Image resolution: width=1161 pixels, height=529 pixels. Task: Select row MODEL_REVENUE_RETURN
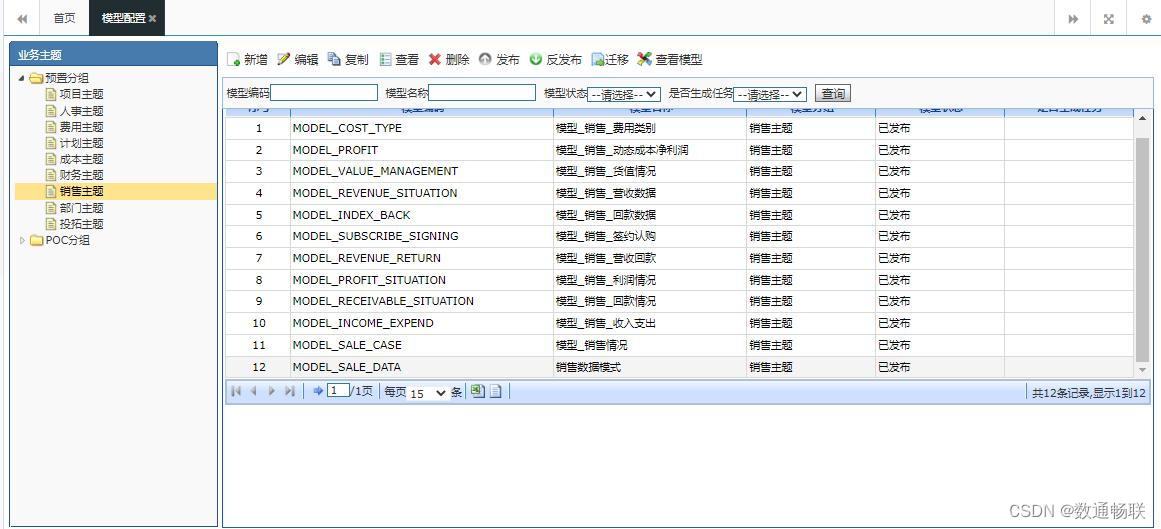[x=679, y=259]
